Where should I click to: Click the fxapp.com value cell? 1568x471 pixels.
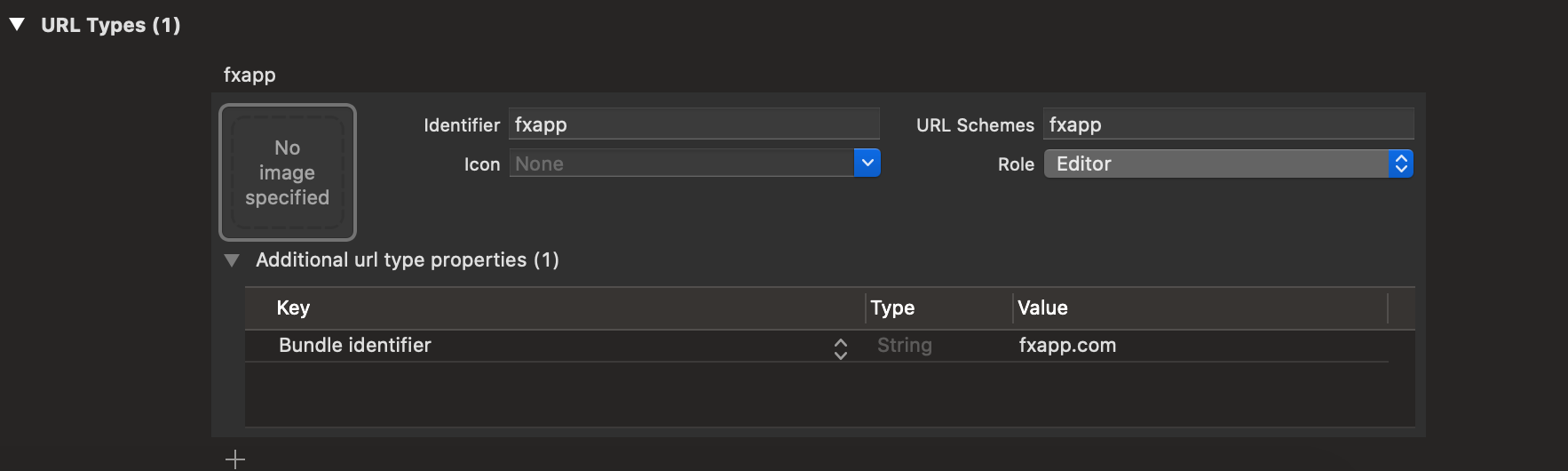(x=1068, y=346)
